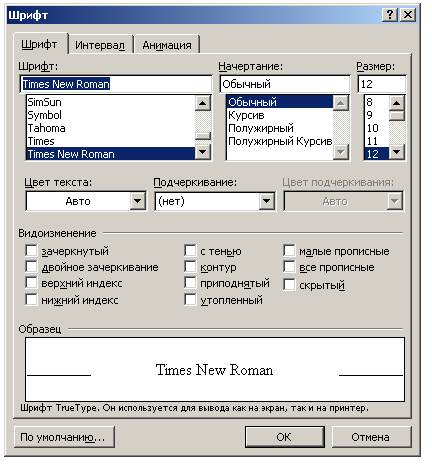This screenshot has height=473, width=432.
Task: Enable the зачеркнутый checkbox
Action: coord(31,251)
